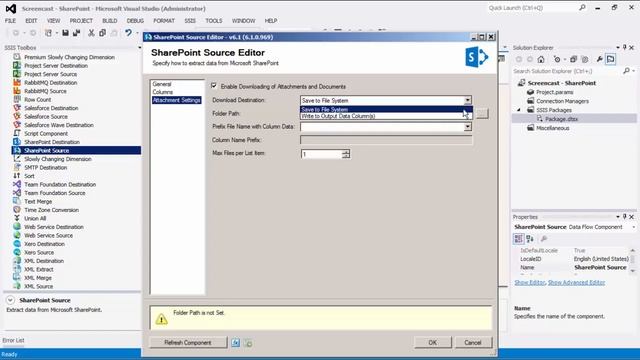Image resolution: width=640 pixels, height=360 pixels.
Task: Click the Web Service Source icon
Action: coord(17,235)
